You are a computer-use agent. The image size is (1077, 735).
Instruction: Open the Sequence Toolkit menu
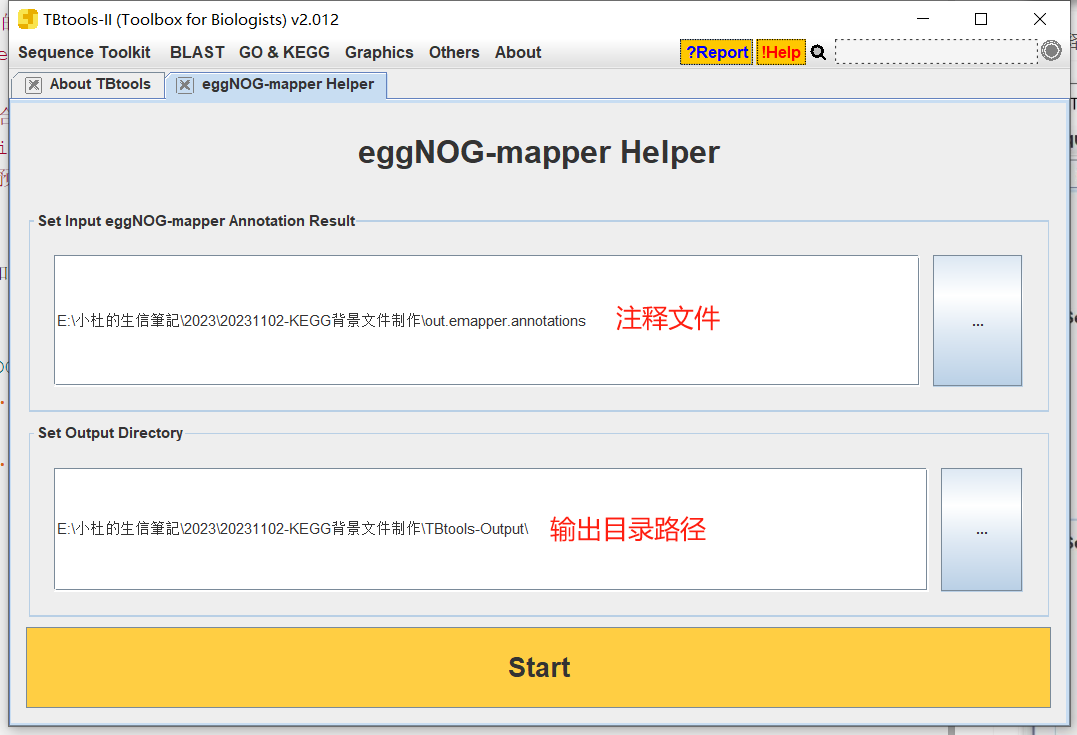point(84,52)
